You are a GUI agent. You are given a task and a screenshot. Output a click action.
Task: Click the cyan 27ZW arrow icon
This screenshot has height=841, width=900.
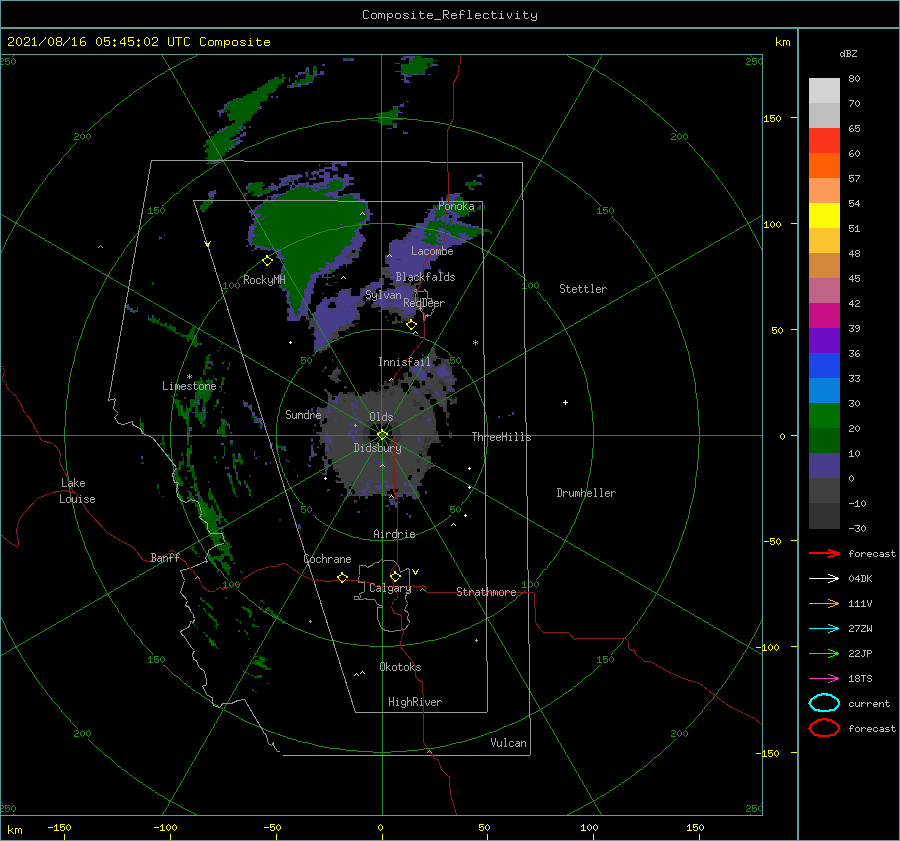pyautogui.click(x=824, y=629)
